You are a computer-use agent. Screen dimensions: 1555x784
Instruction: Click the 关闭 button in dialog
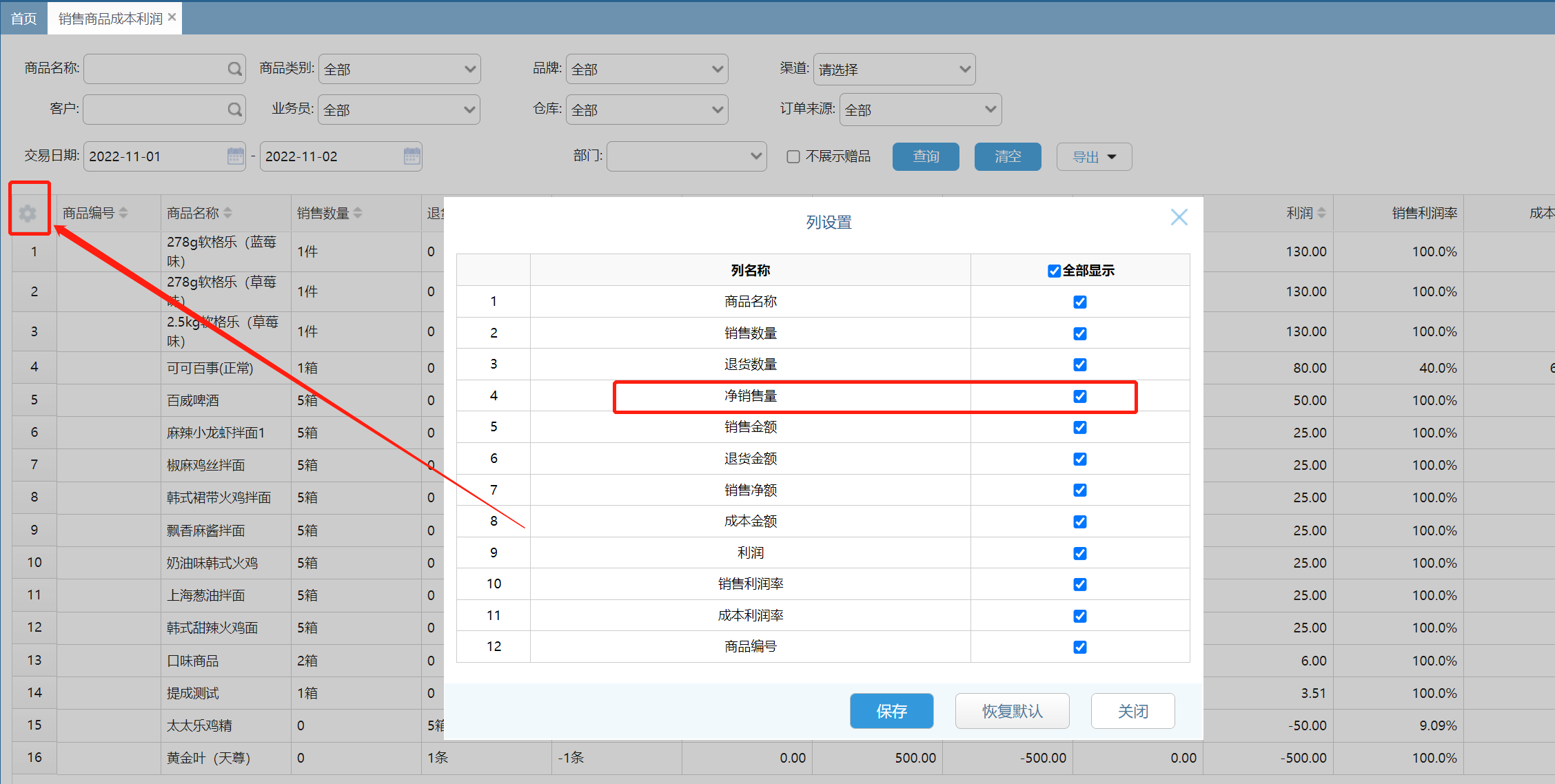pos(1132,711)
